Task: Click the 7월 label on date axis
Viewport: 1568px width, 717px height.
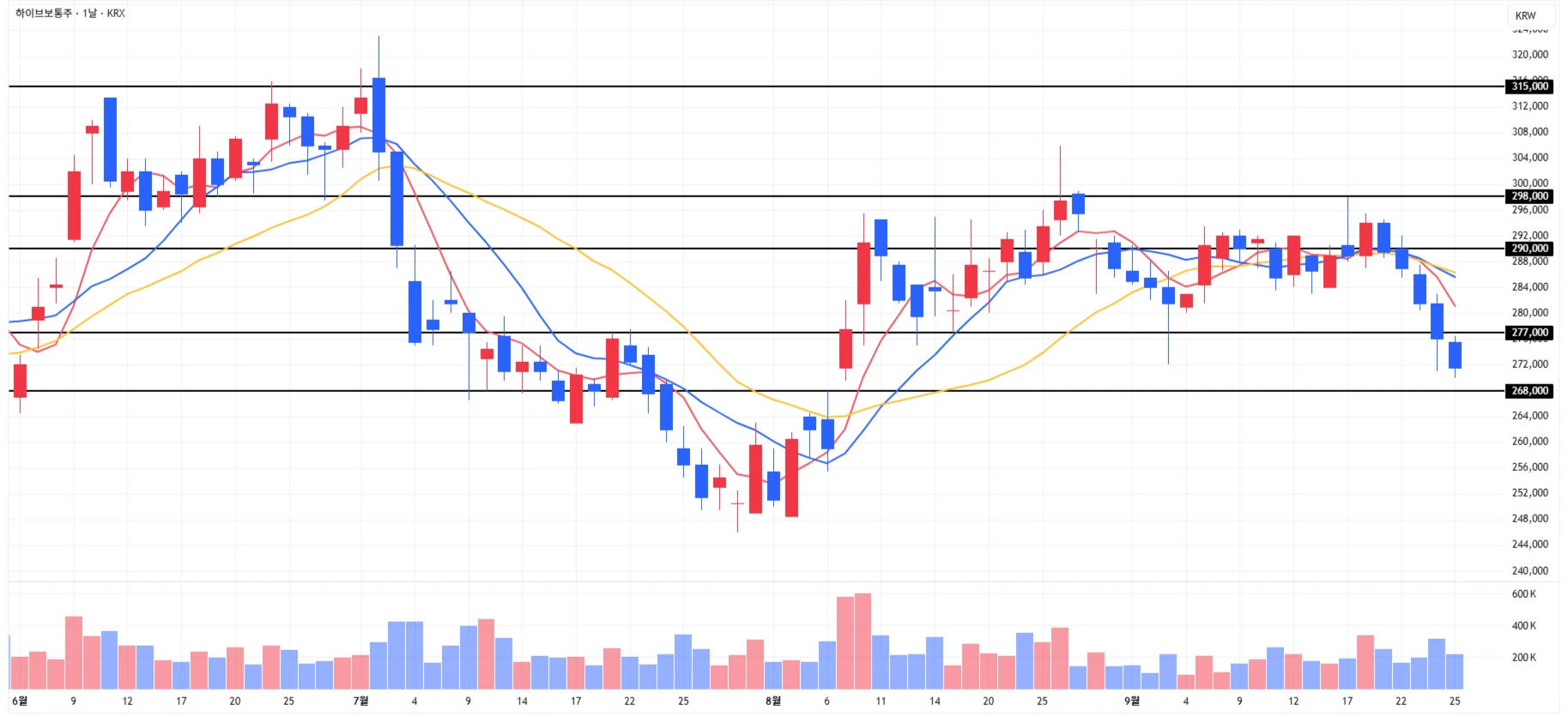Action: (360, 702)
